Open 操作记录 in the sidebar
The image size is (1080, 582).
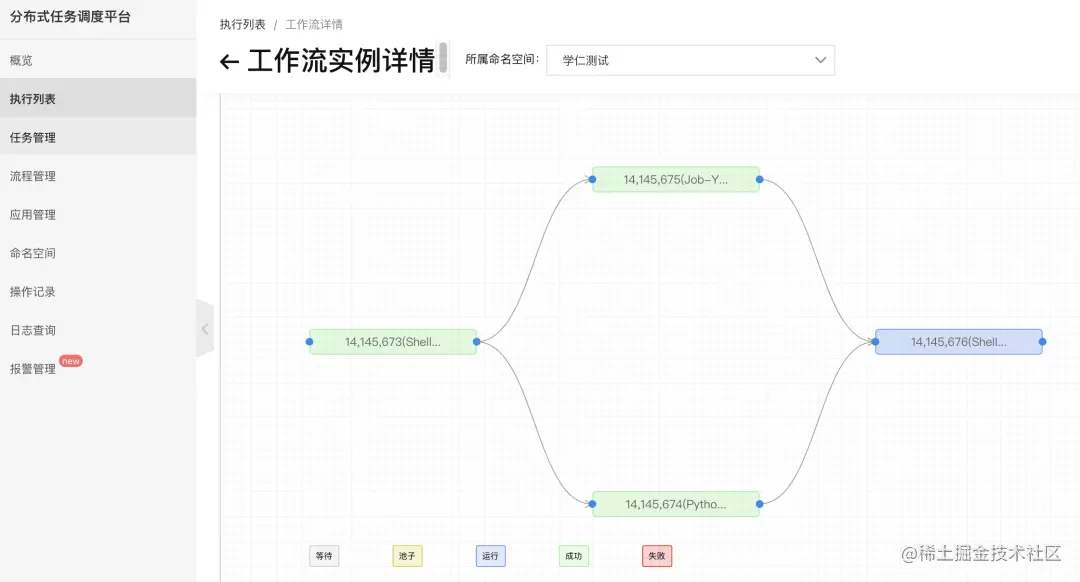98,291
